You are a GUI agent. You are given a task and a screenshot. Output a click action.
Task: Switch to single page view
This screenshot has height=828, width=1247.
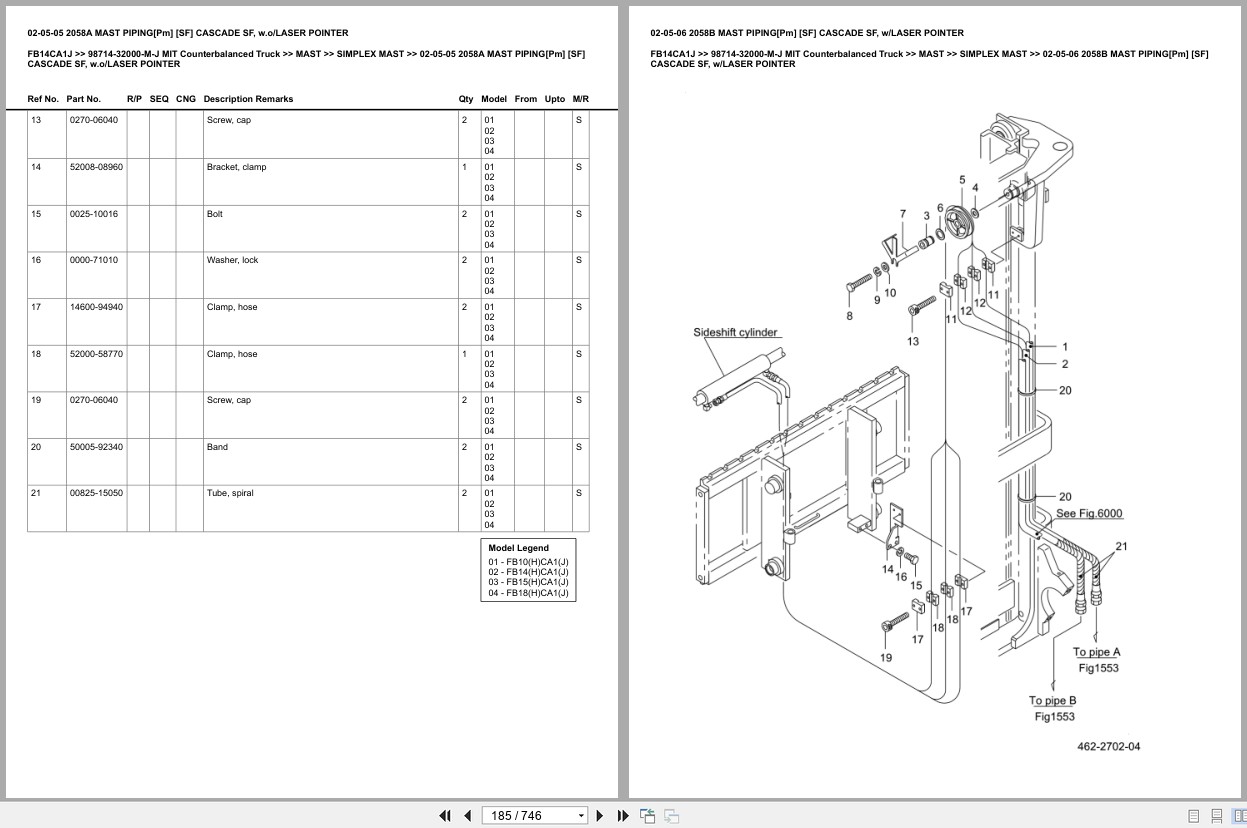pyautogui.click(x=1194, y=816)
